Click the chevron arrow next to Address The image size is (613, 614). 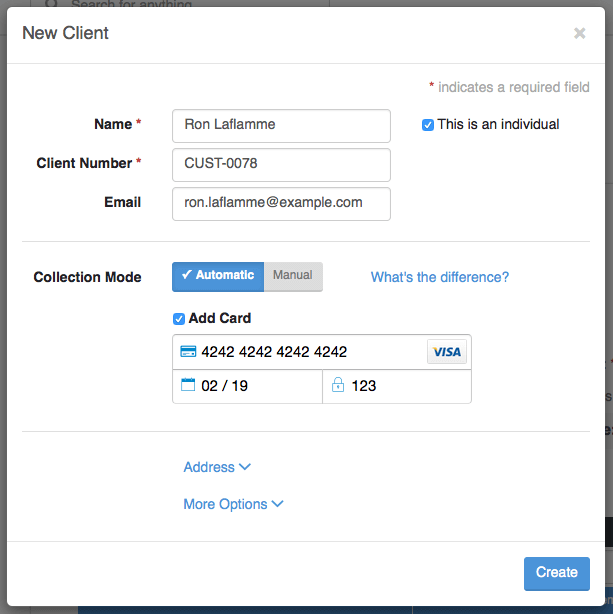(x=245, y=466)
